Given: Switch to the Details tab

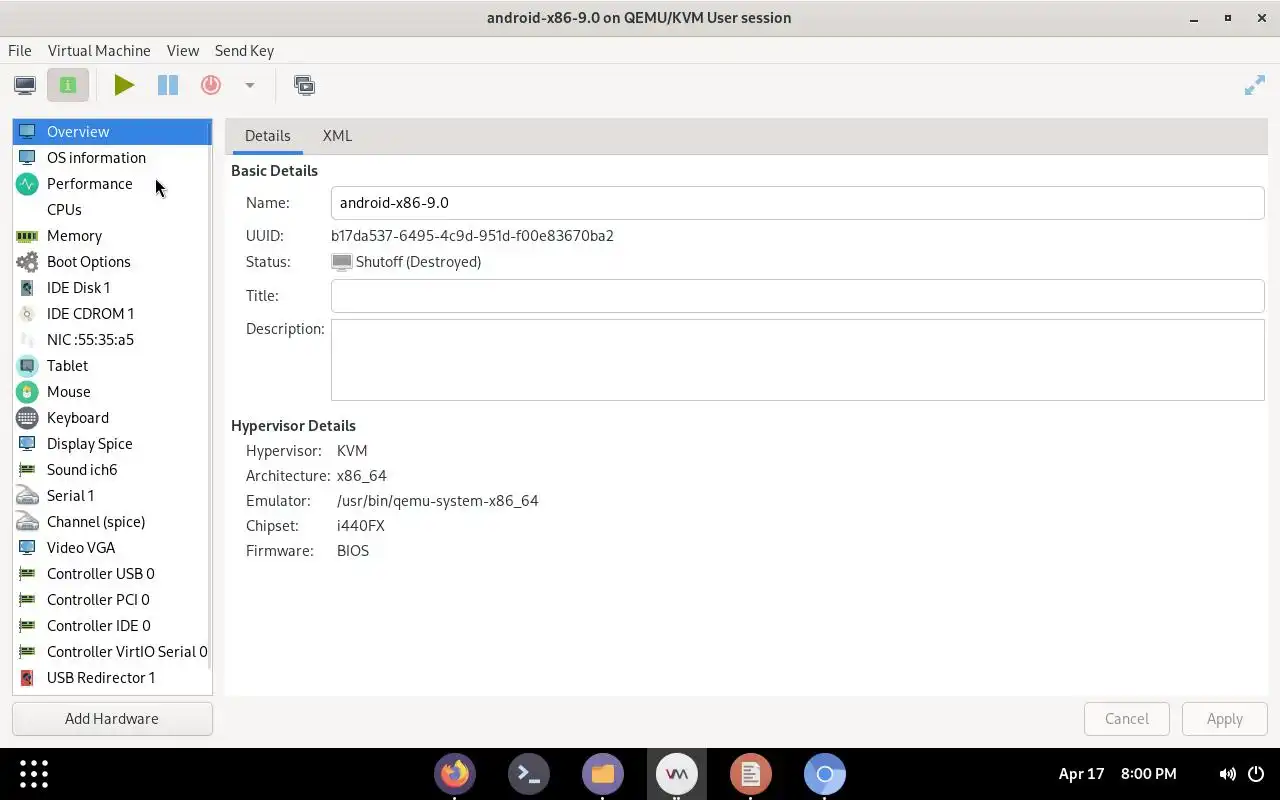Looking at the screenshot, I should click(x=268, y=135).
